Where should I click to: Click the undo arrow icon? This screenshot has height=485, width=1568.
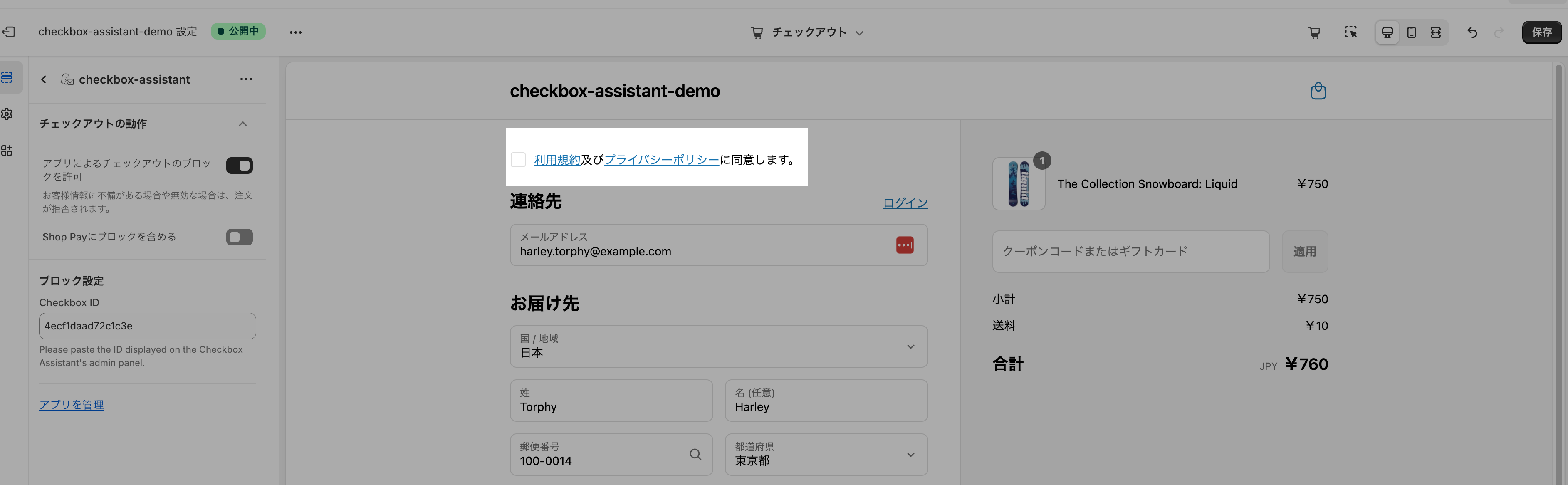[1472, 32]
